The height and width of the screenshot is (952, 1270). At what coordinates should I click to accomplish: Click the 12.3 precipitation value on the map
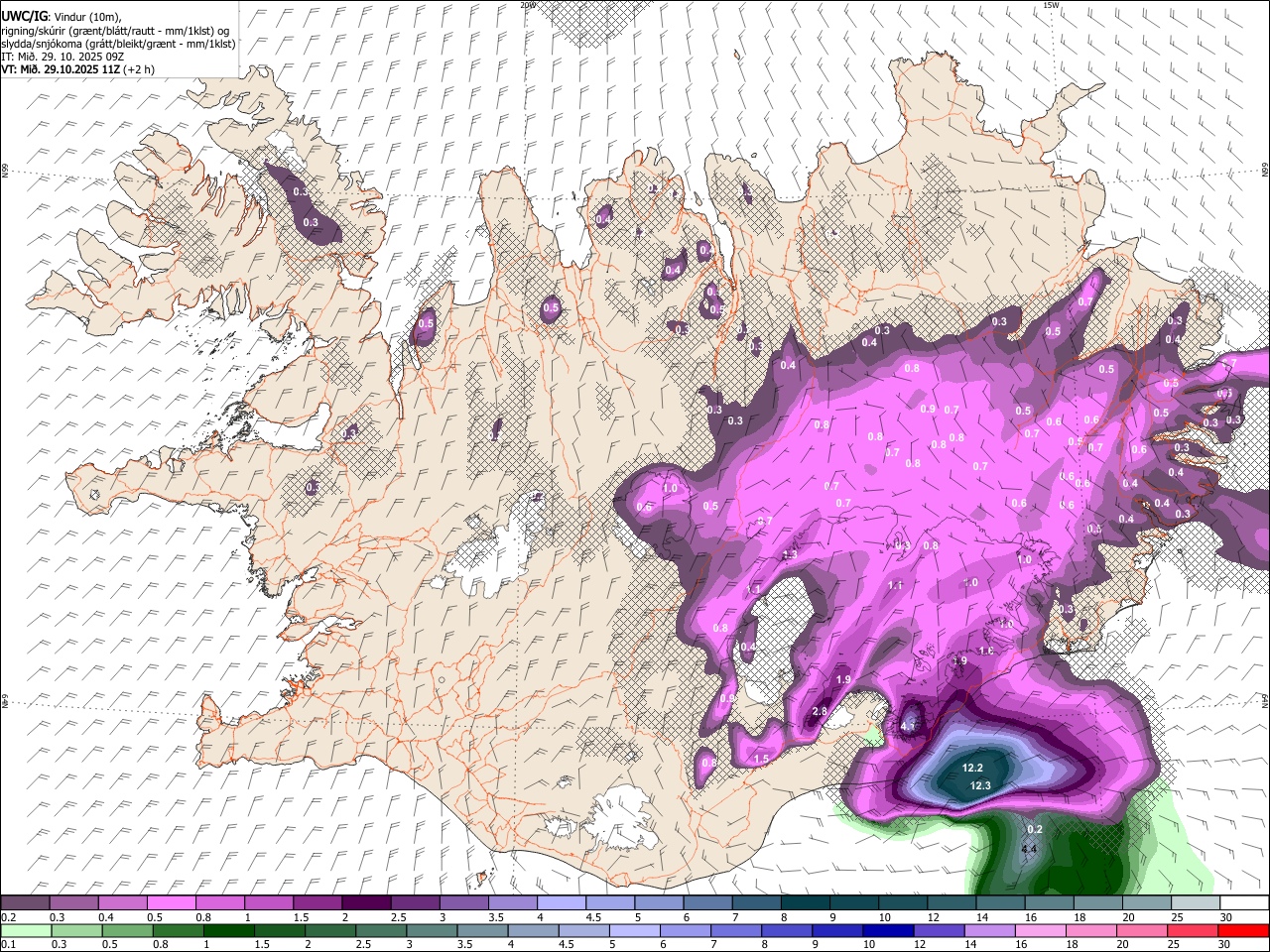click(x=980, y=785)
